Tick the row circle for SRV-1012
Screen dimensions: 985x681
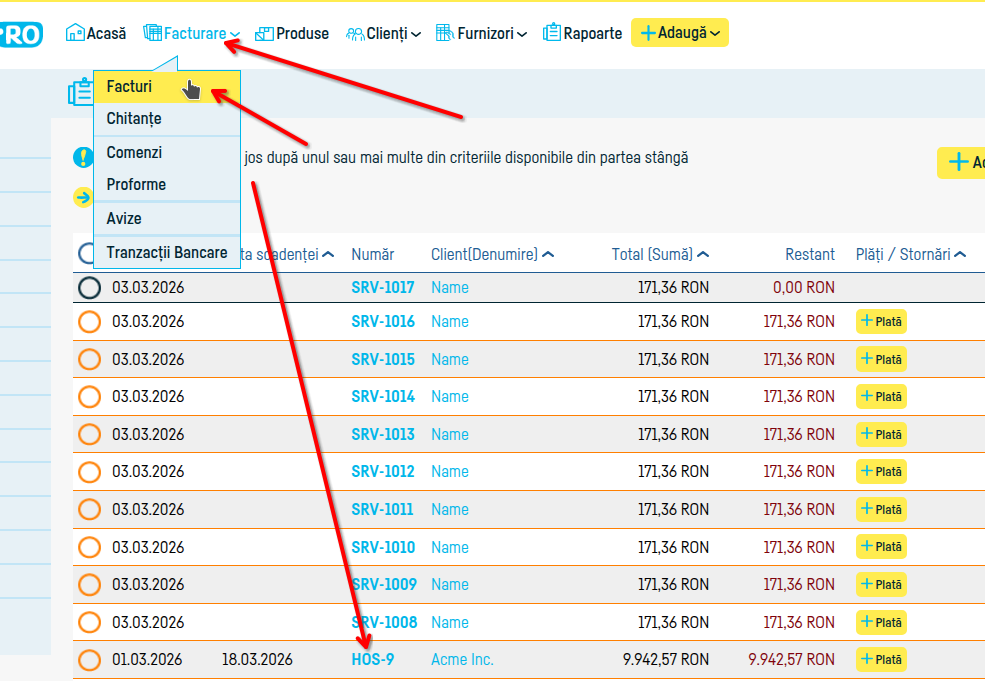[90, 472]
